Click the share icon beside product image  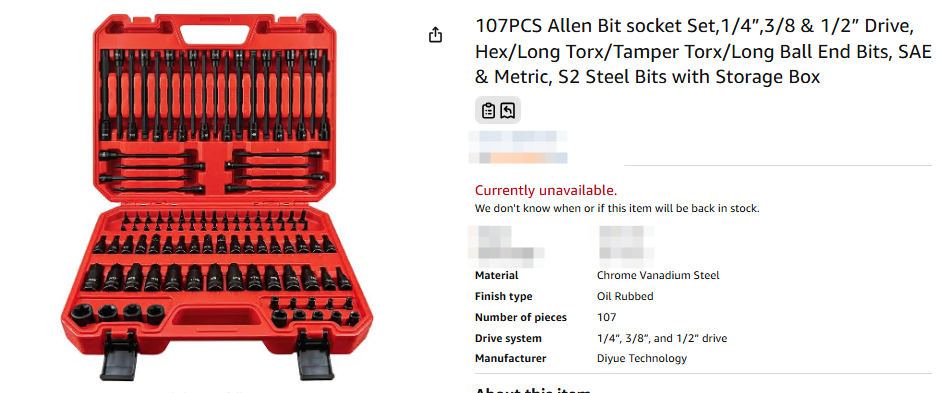click(435, 36)
